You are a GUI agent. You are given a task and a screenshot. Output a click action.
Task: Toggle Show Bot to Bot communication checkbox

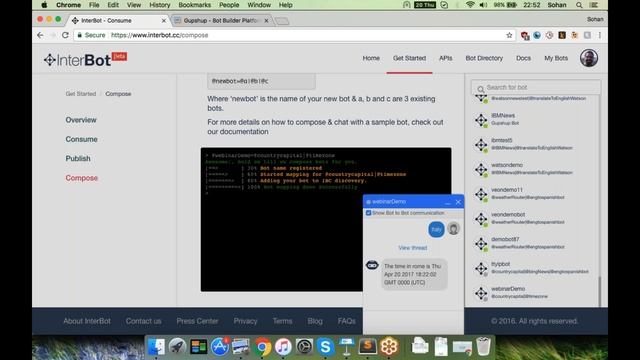[369, 213]
